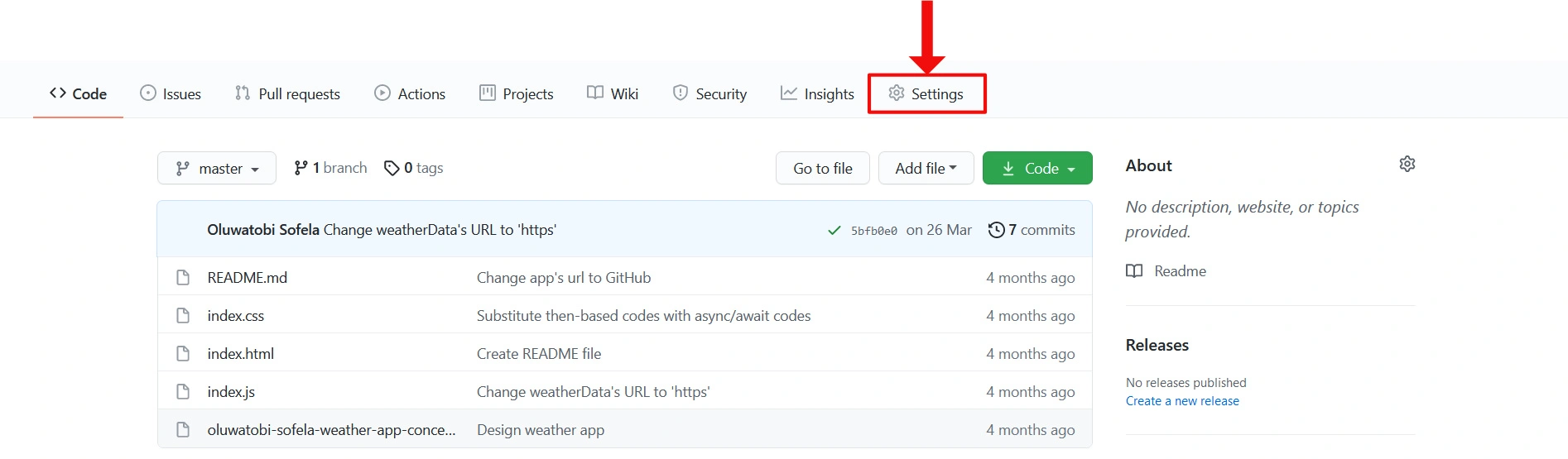Go to the Insights tab
Viewport: 1568px width, 459px height.
pos(817,94)
